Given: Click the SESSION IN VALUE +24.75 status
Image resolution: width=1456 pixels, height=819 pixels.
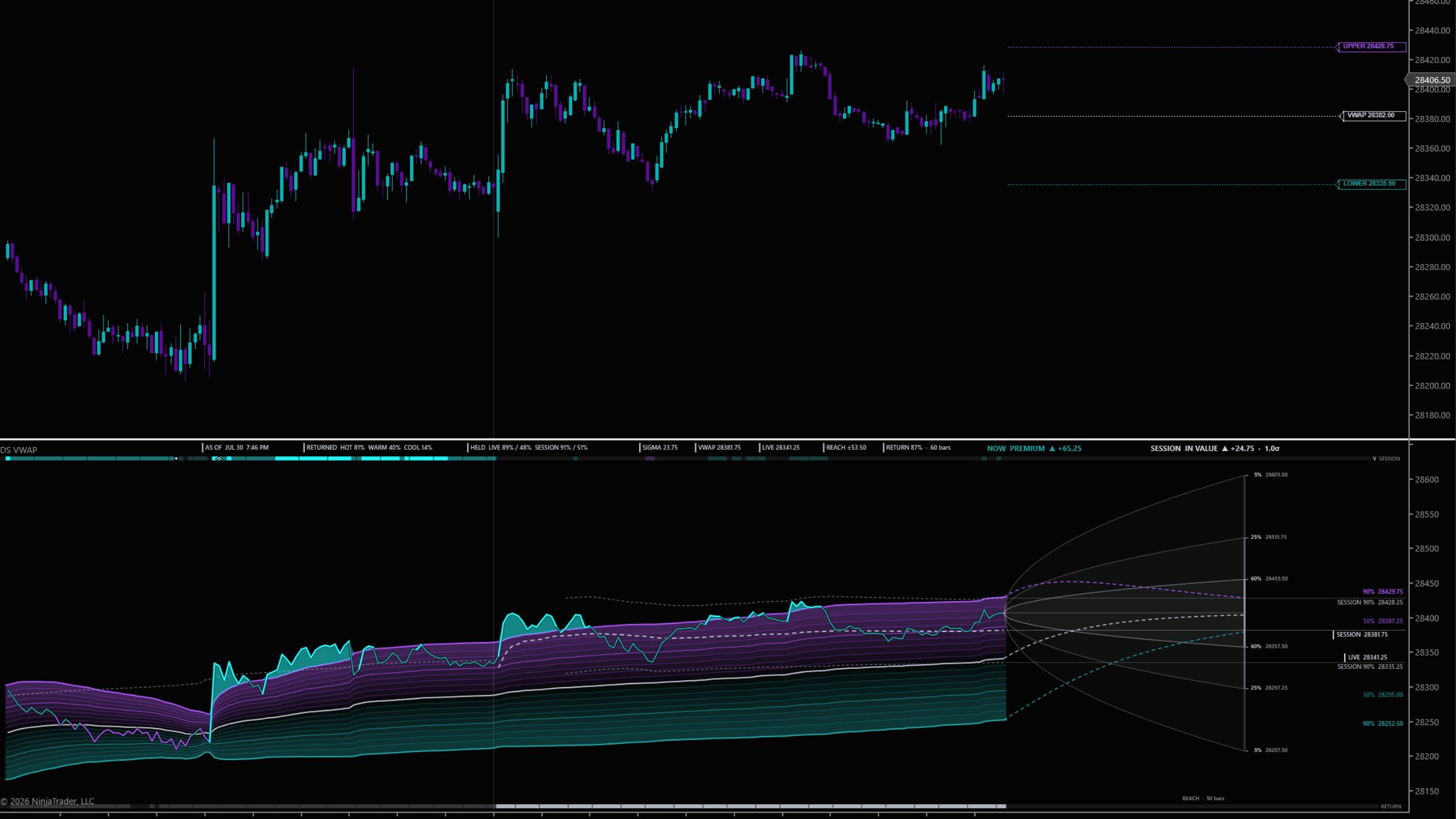Looking at the screenshot, I should point(1215,448).
